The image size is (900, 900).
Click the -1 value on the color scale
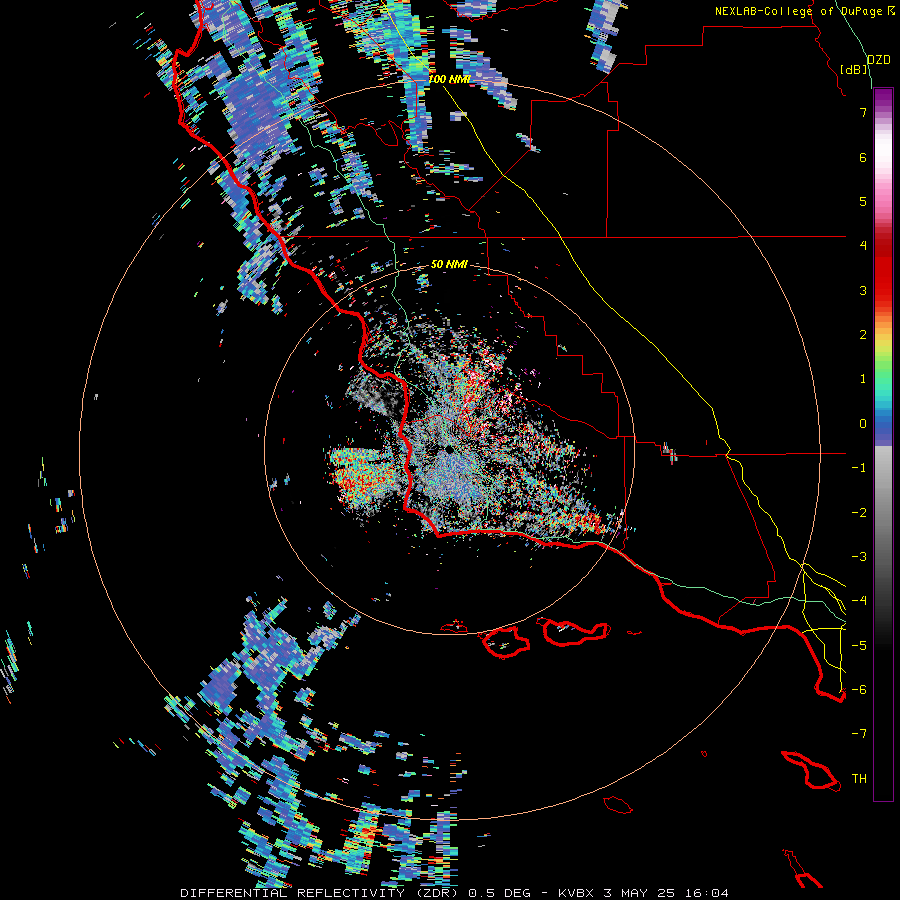point(859,468)
